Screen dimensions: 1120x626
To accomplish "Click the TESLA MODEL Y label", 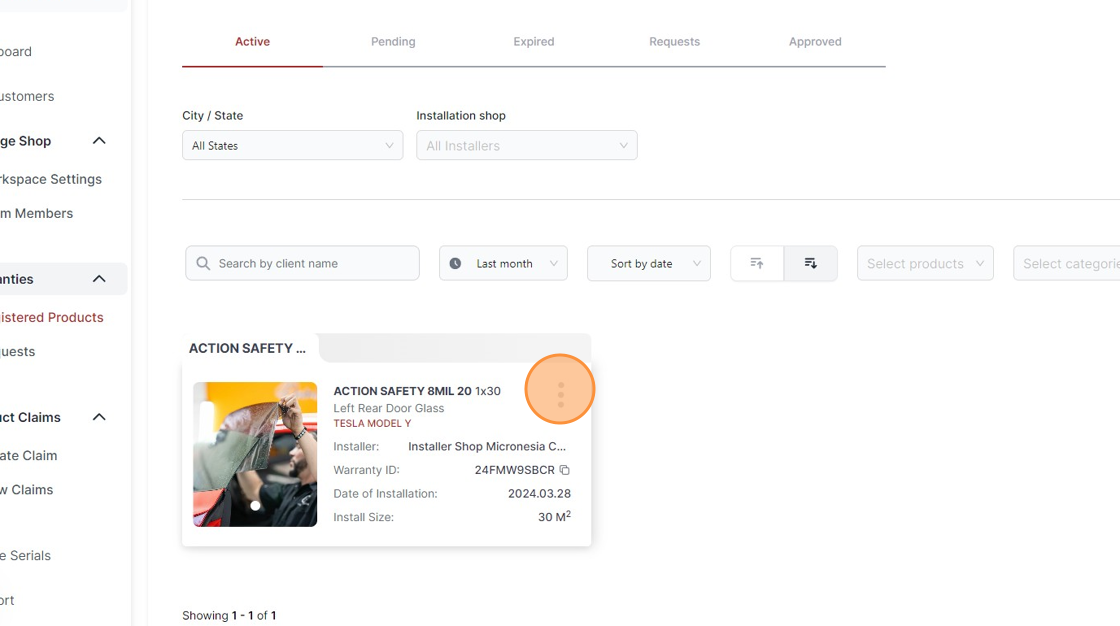I will coord(372,423).
